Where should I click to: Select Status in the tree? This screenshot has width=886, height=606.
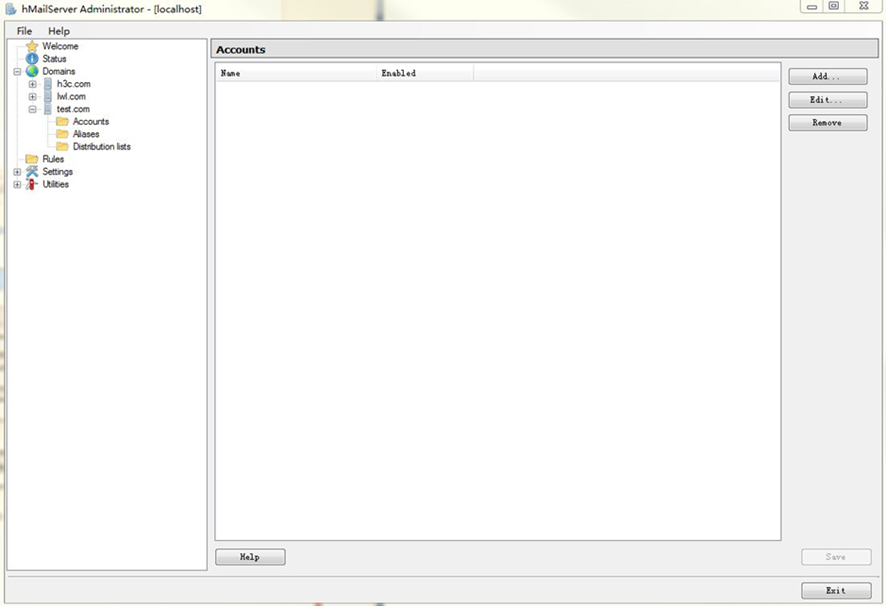pos(54,59)
